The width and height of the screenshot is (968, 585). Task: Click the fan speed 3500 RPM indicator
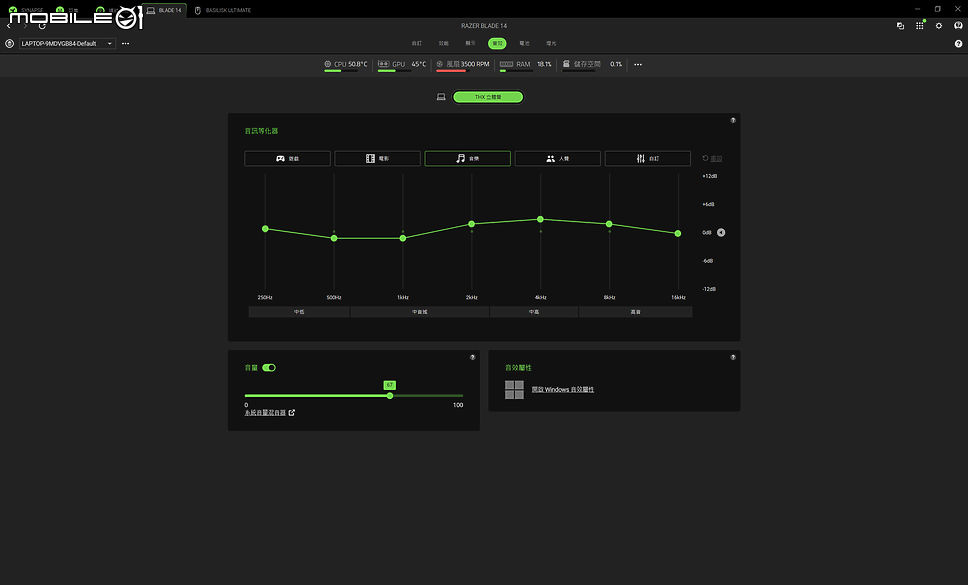(x=462, y=64)
